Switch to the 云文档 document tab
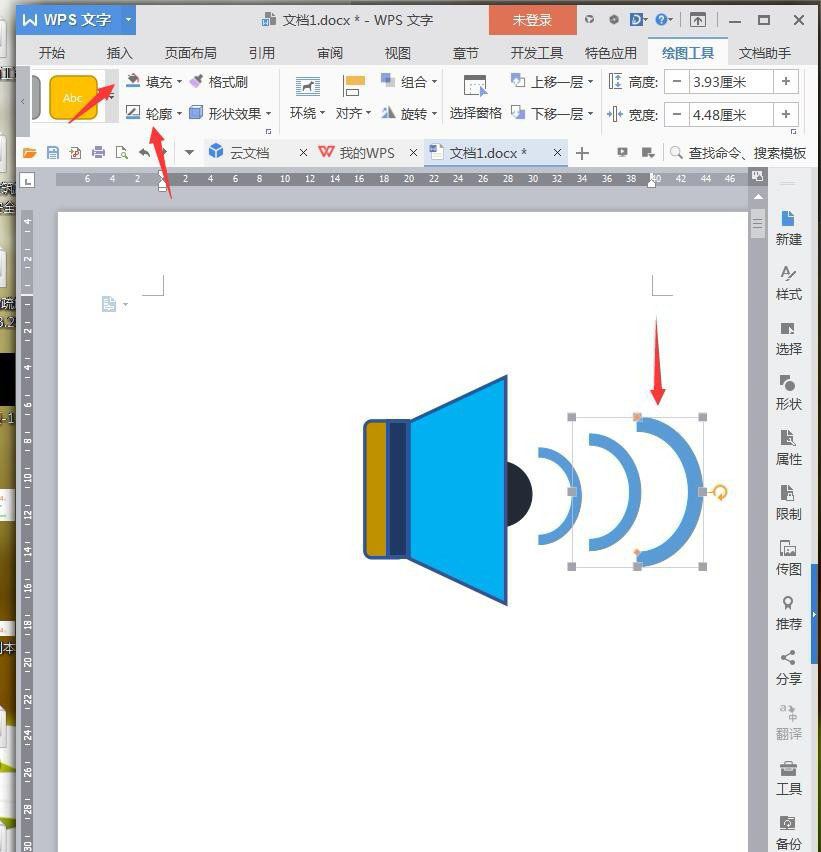Screen dimensions: 821x852 pyautogui.click(x=249, y=153)
